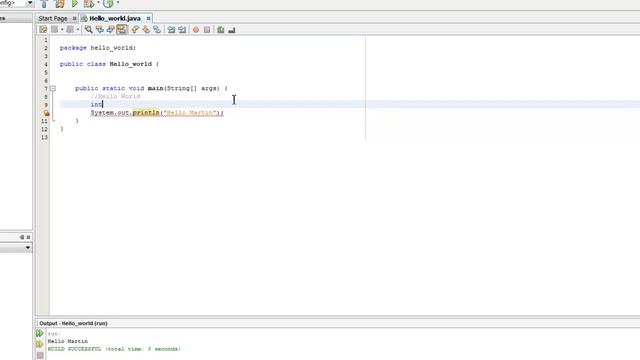Switch to the Start Page tab
The height and width of the screenshot is (360, 640).
pyautogui.click(x=53, y=18)
